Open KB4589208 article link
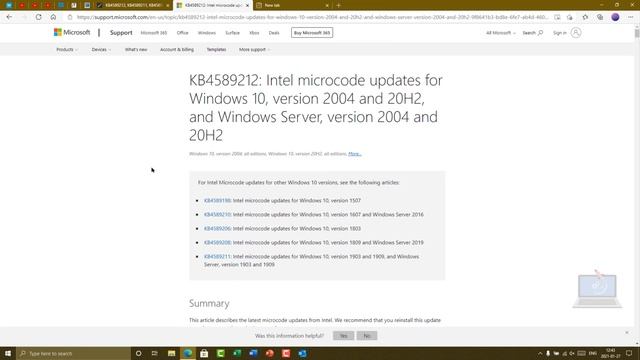This screenshot has height=360, width=640. pos(217,242)
